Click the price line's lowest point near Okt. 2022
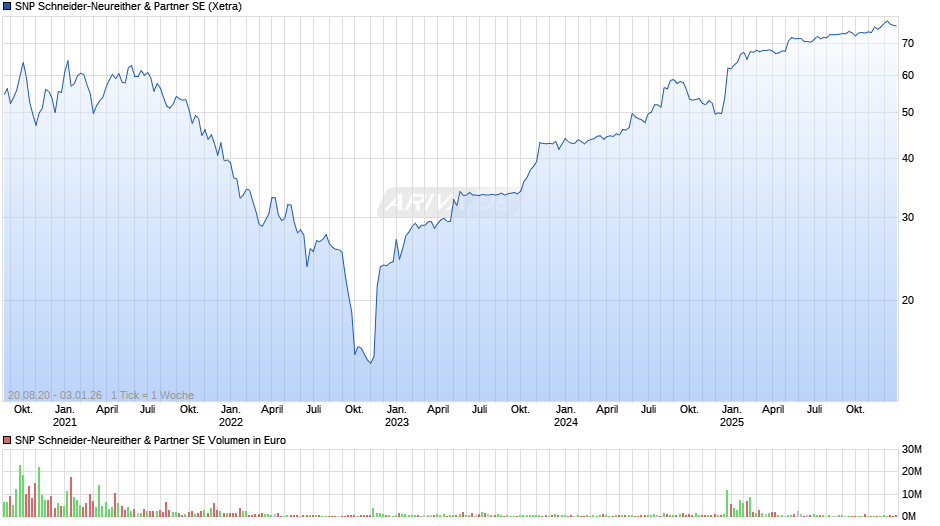This screenshot has height=526, width=940. [x=371, y=363]
